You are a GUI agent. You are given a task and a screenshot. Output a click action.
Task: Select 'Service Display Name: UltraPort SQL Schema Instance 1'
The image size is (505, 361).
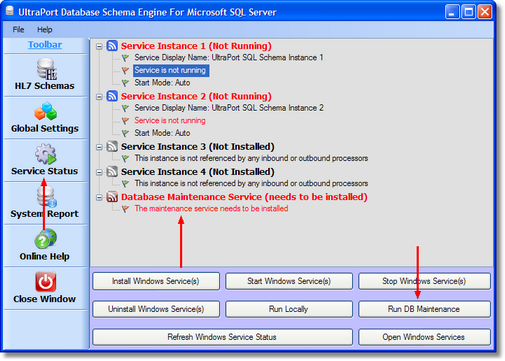[229, 58]
